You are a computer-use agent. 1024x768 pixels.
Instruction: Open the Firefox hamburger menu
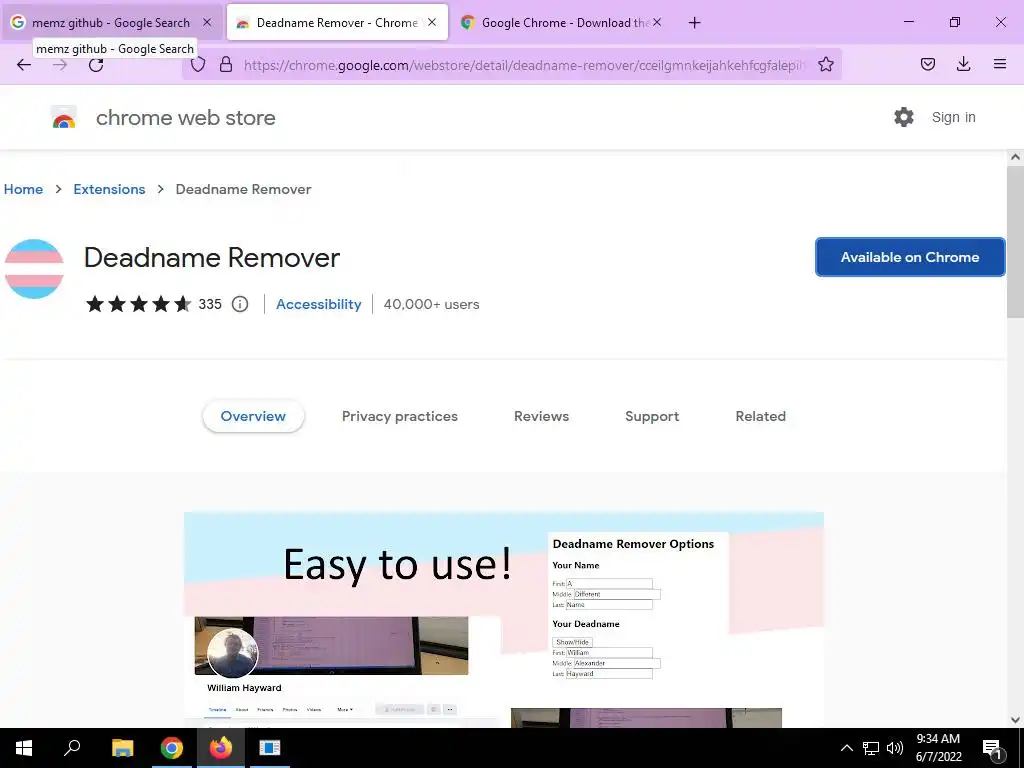pyautogui.click(x=1000, y=64)
